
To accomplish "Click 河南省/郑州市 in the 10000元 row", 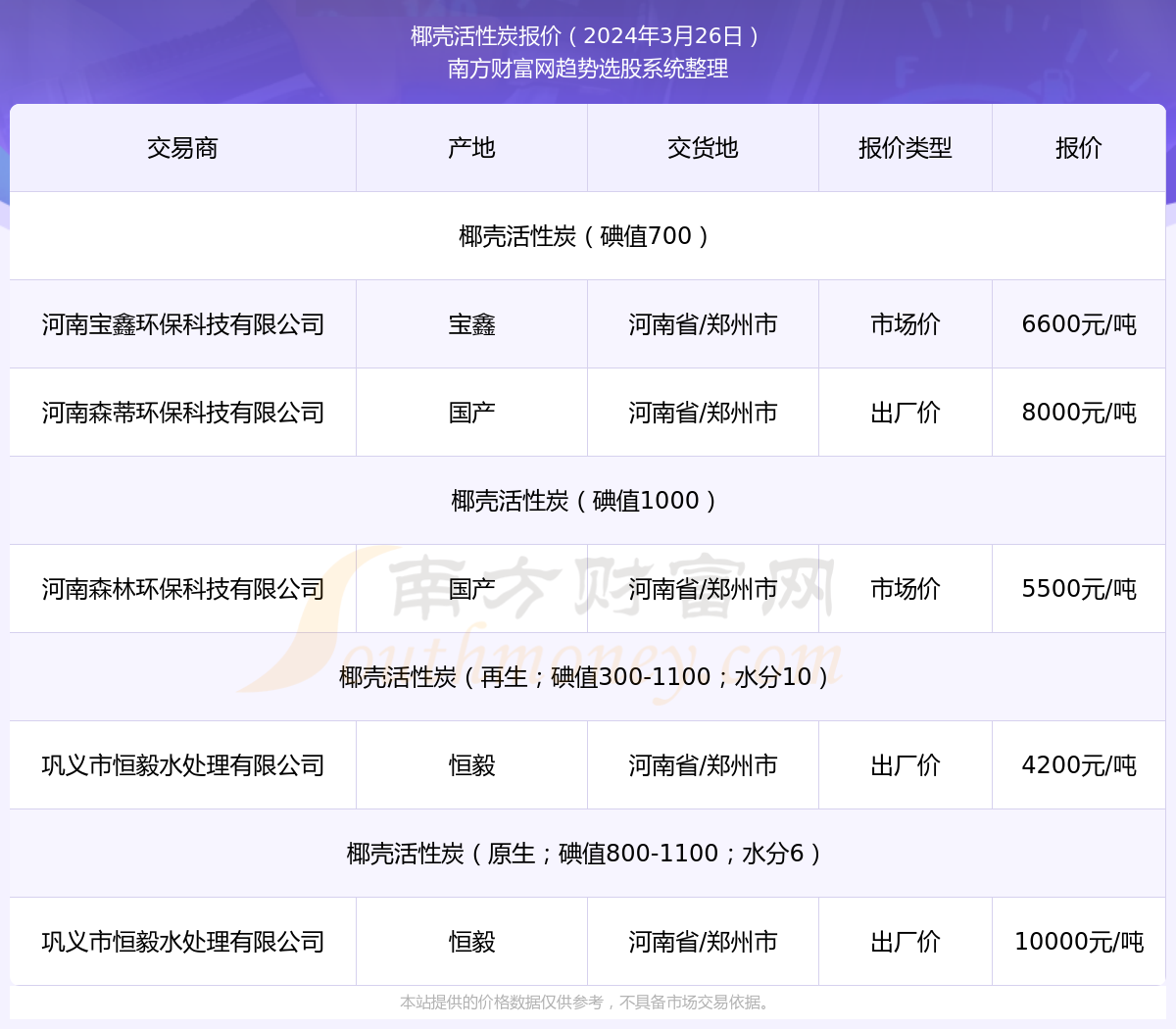I will tap(703, 942).
